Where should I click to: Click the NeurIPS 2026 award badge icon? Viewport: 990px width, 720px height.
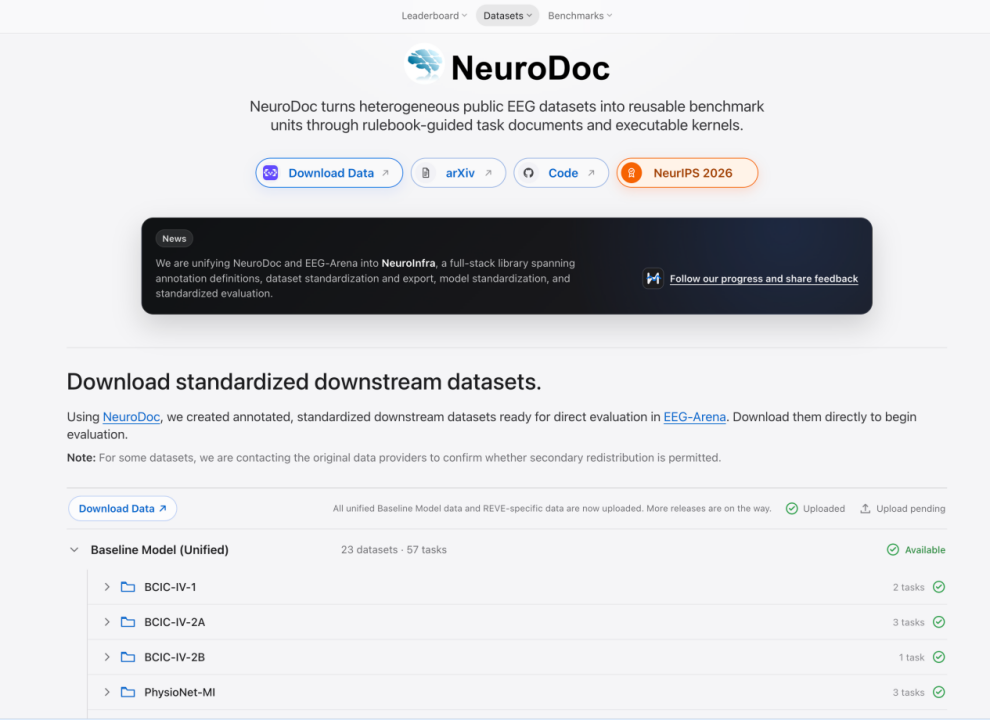[x=631, y=173]
